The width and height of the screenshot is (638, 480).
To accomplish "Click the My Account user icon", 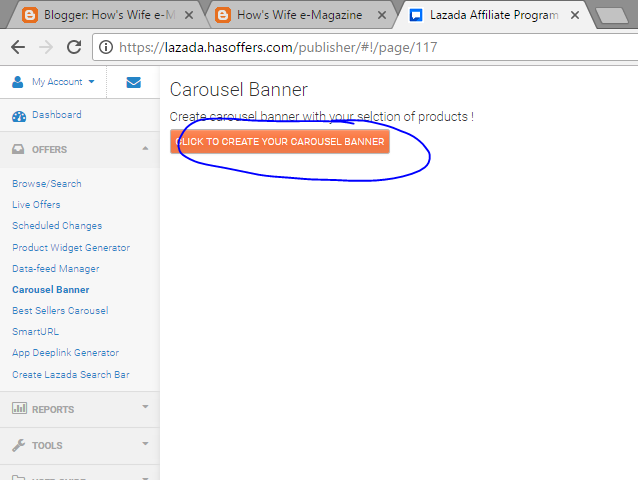I will coord(17,82).
